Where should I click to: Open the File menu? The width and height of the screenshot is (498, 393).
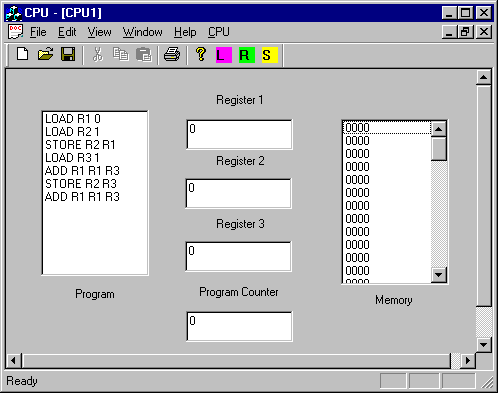click(38, 32)
